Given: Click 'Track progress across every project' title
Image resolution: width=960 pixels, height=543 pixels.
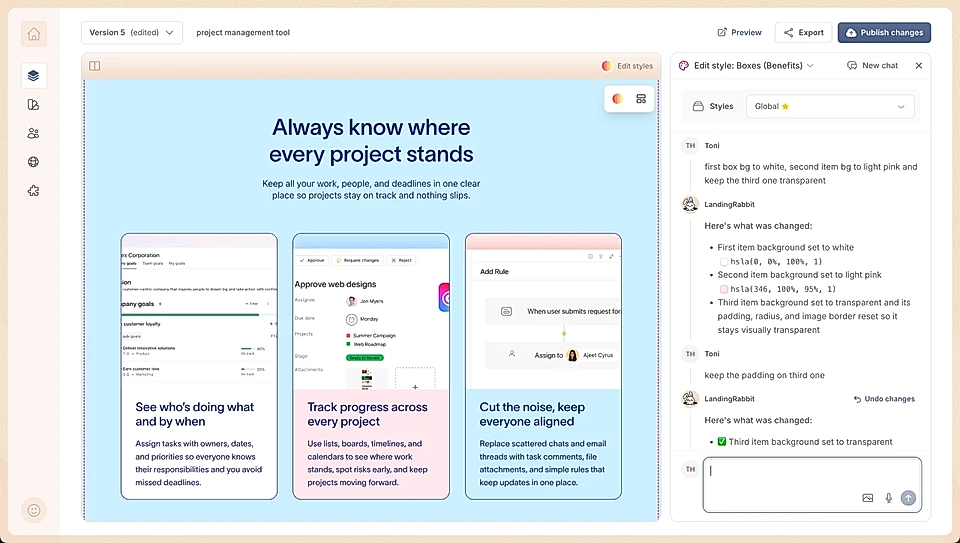Looking at the screenshot, I should click(367, 414).
